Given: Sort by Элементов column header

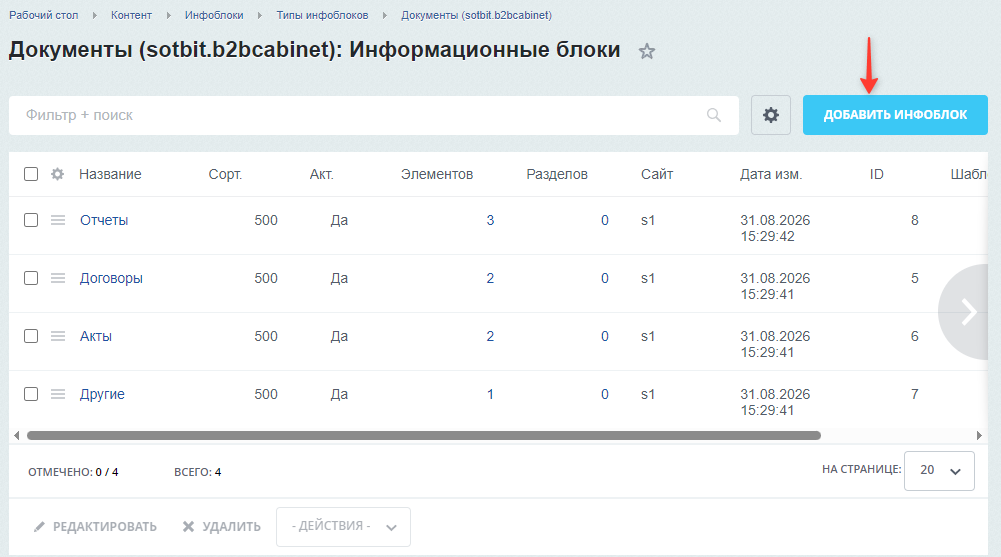Looking at the screenshot, I should coord(437,174).
